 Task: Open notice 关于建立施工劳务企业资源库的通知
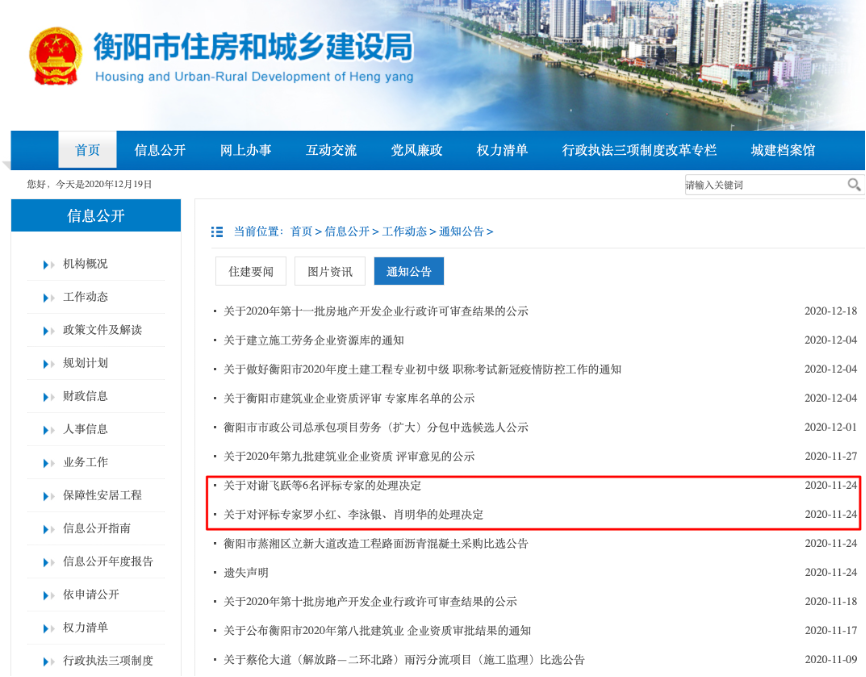(313, 340)
